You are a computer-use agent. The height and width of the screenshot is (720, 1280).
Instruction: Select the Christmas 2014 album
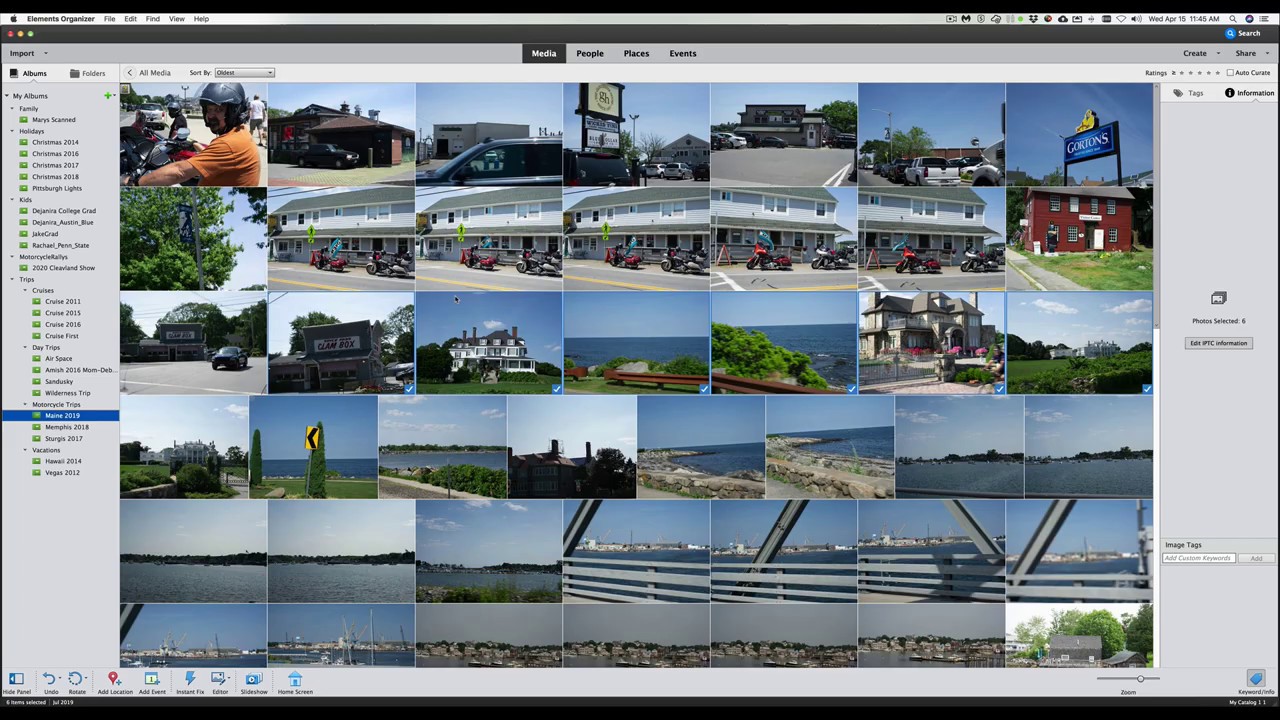coord(55,142)
